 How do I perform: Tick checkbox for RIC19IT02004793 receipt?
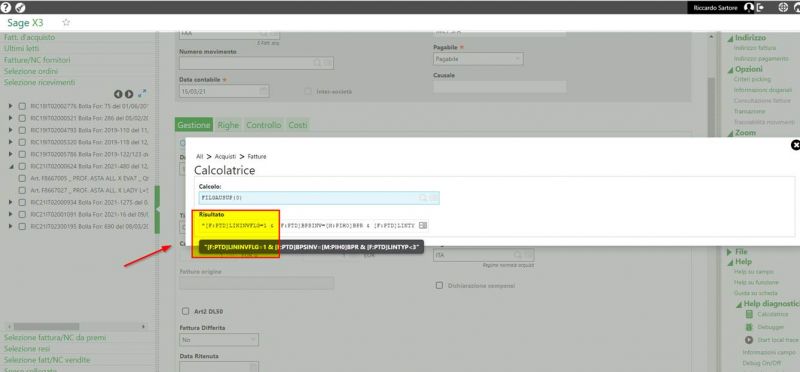click(x=22, y=130)
